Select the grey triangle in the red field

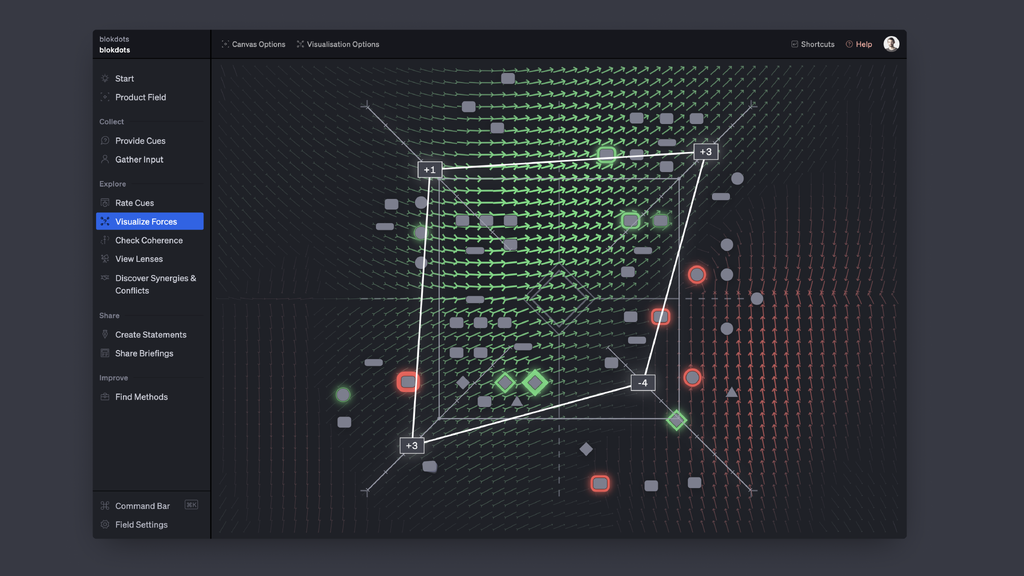coord(731,392)
